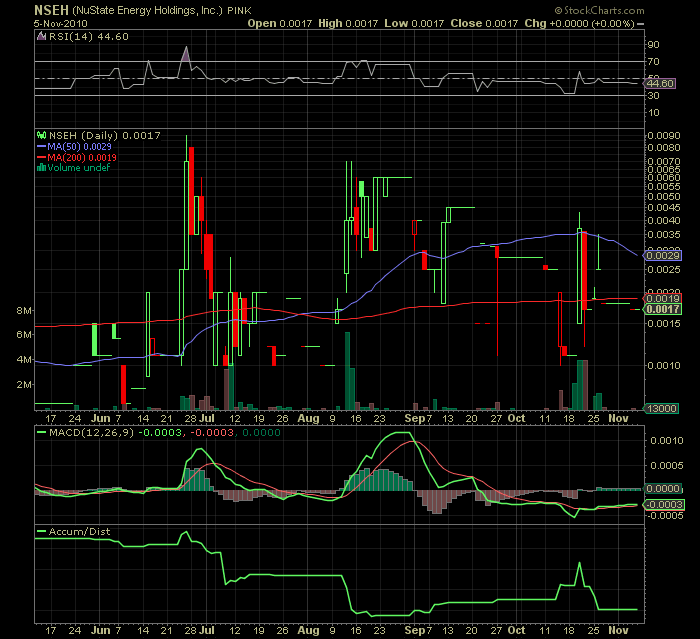The height and width of the screenshot is (639, 700).
Task: Click the Close 0.0017 value
Action: [484, 24]
